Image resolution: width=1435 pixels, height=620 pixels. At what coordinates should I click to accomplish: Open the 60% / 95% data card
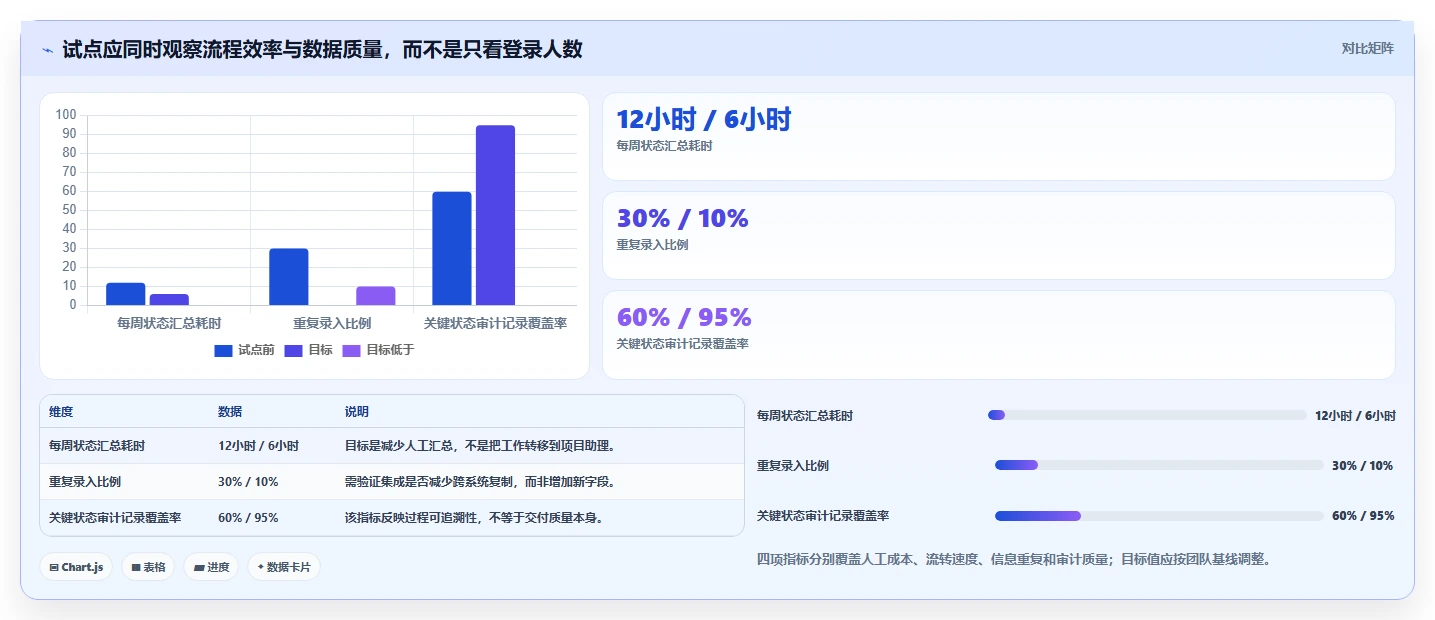coord(998,335)
